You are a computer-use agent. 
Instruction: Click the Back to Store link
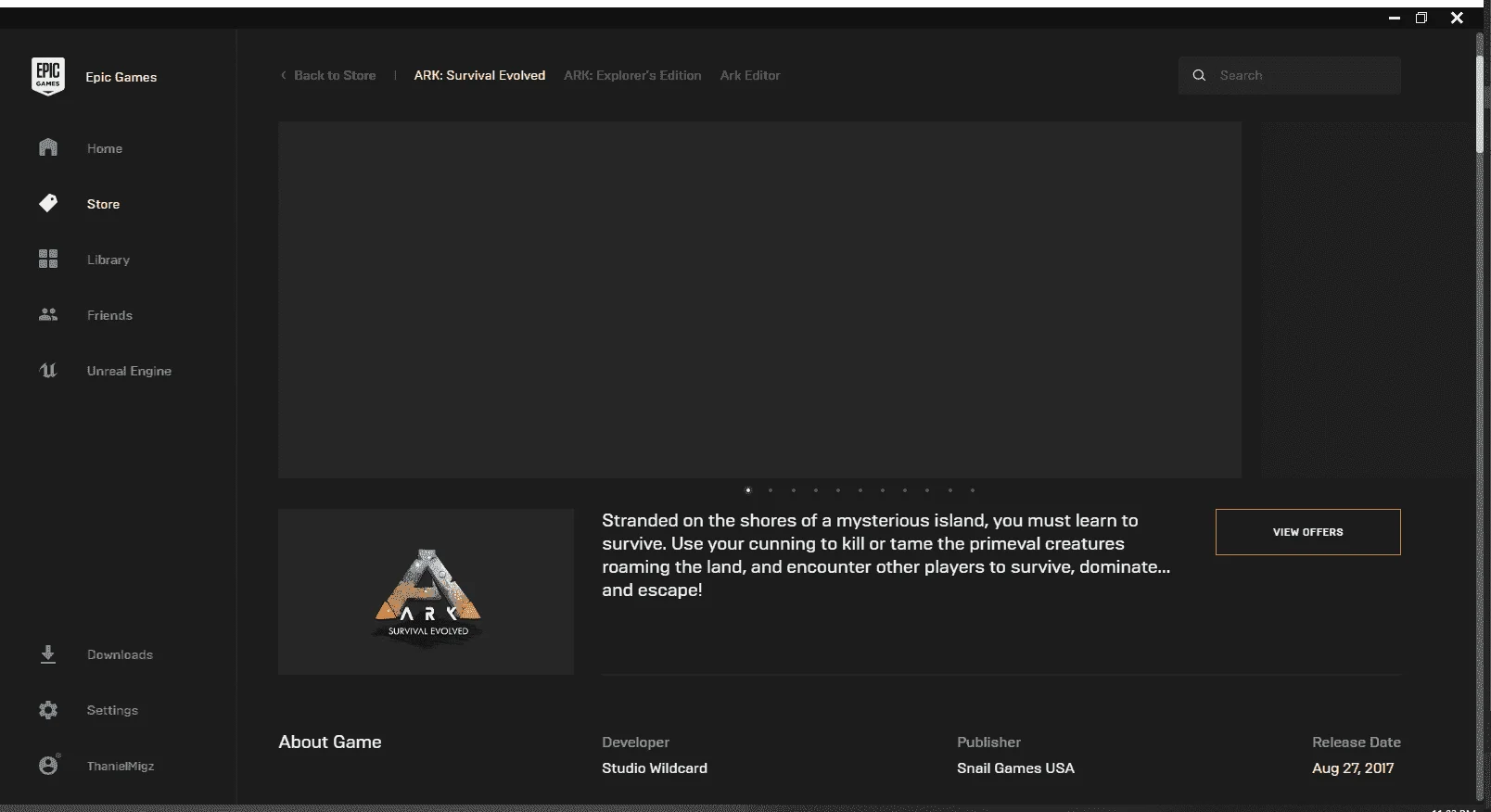tap(335, 75)
